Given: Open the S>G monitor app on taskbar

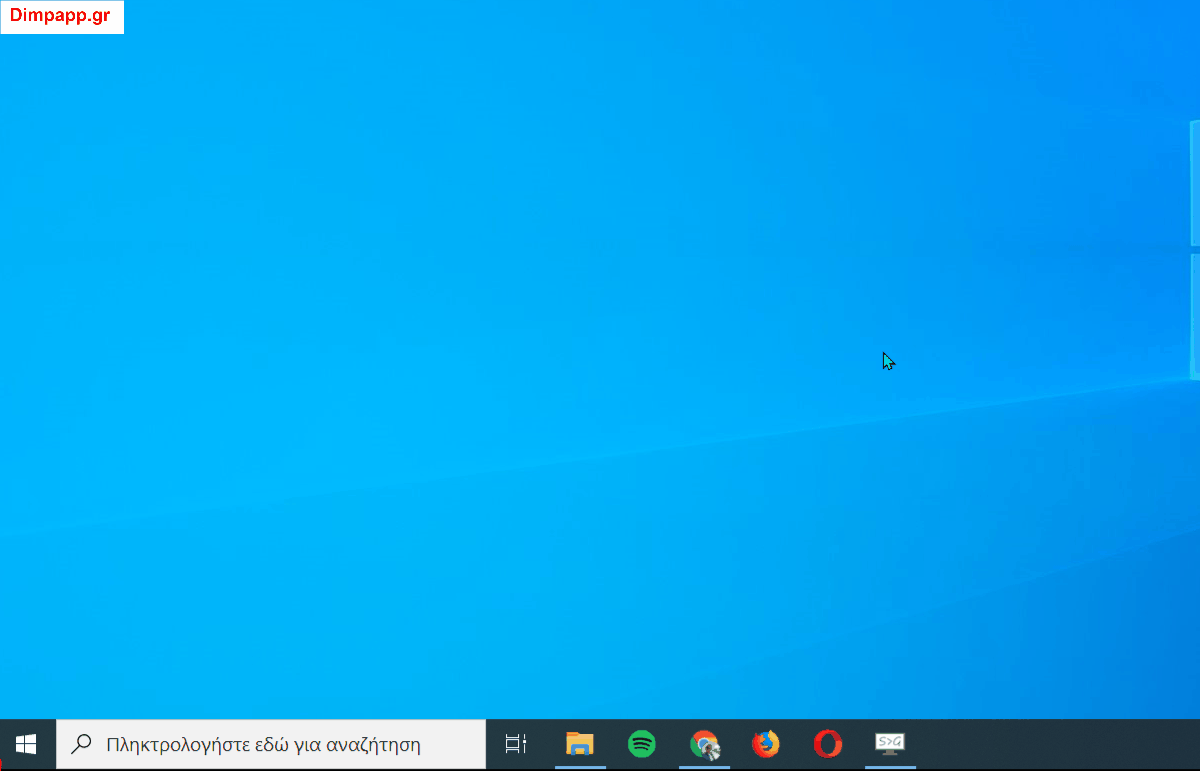Looking at the screenshot, I should point(890,743).
